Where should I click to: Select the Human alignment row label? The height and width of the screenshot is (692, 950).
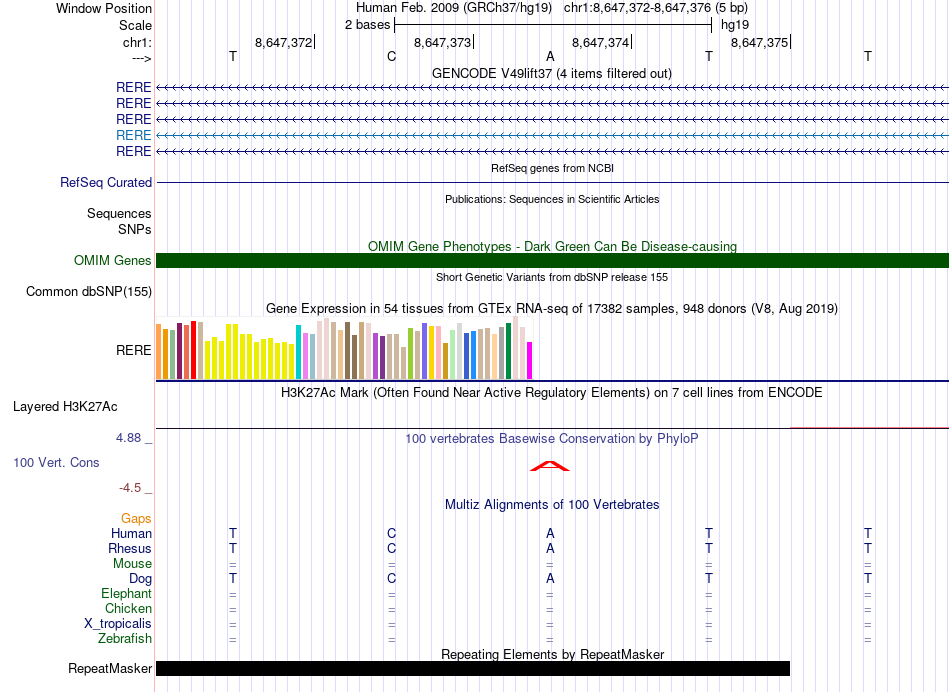(131, 534)
